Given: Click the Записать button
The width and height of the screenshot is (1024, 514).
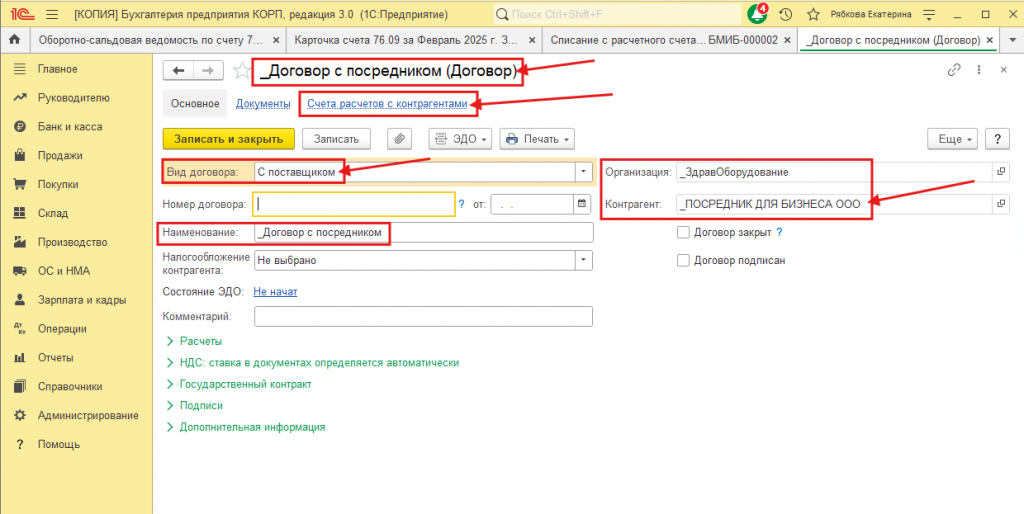Looking at the screenshot, I should [336, 138].
